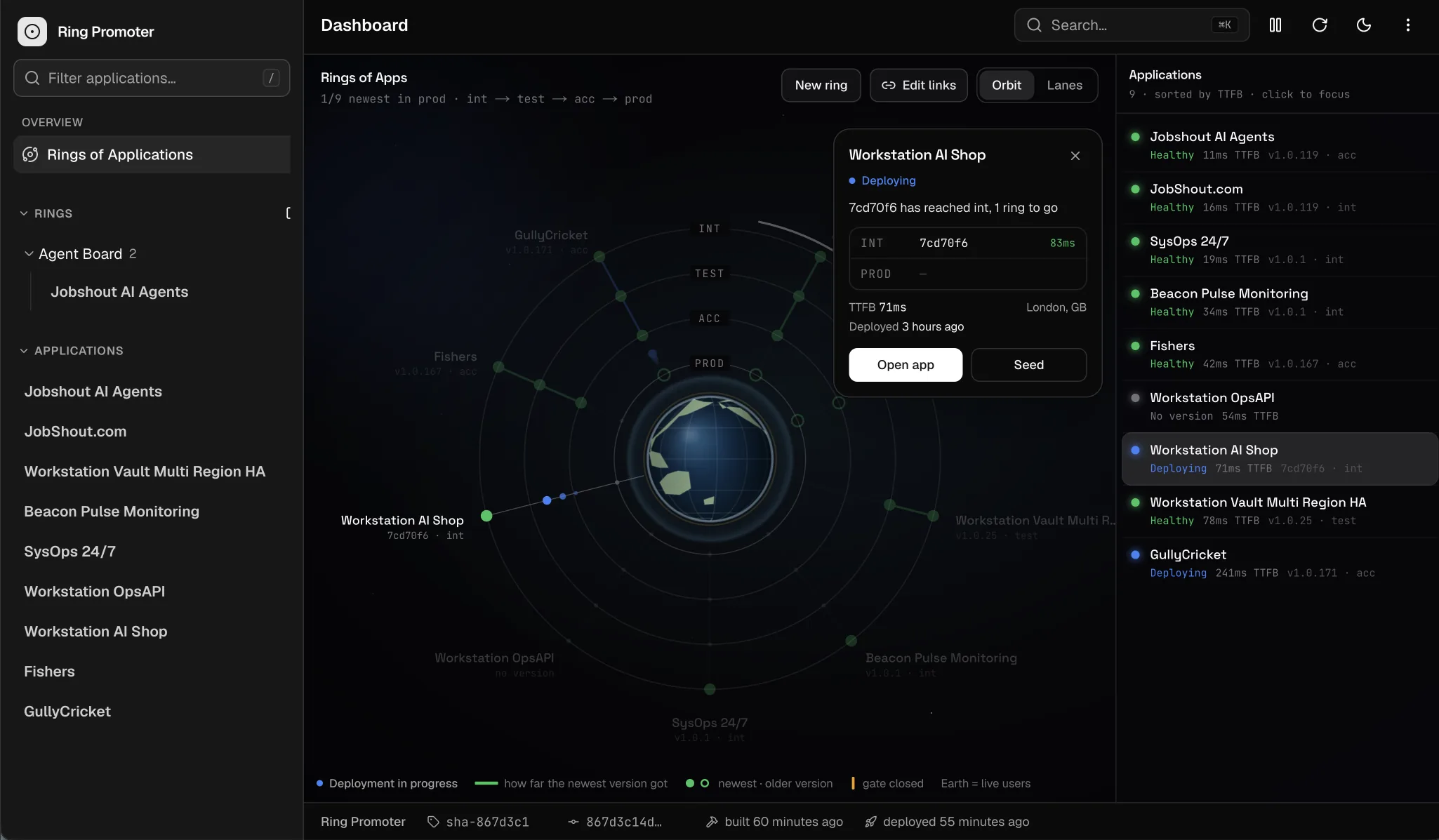Click the refresh icon in header

coord(1320,25)
